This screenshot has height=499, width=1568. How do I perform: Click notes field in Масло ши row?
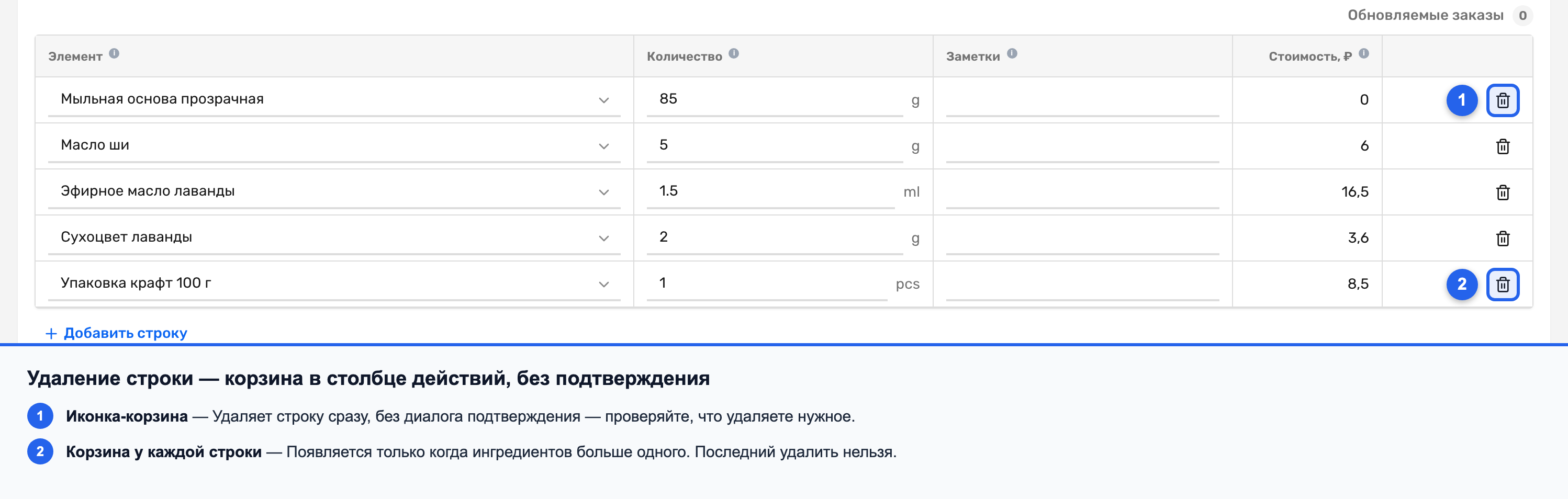click(1082, 145)
